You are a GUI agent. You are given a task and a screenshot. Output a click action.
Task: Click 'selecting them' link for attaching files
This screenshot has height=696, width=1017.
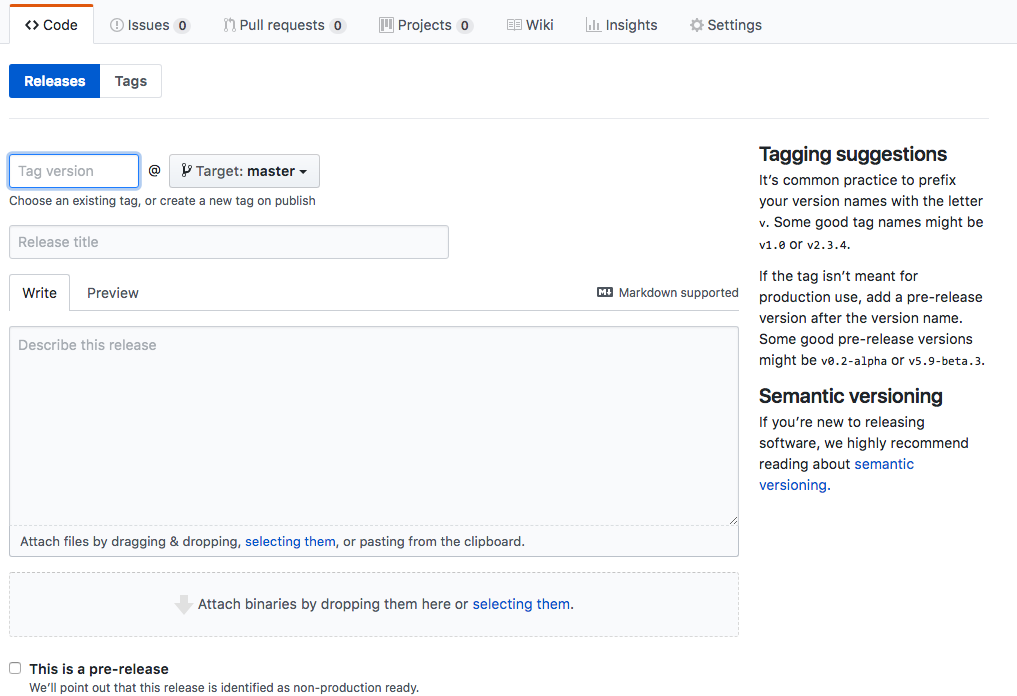pyautogui.click(x=290, y=542)
